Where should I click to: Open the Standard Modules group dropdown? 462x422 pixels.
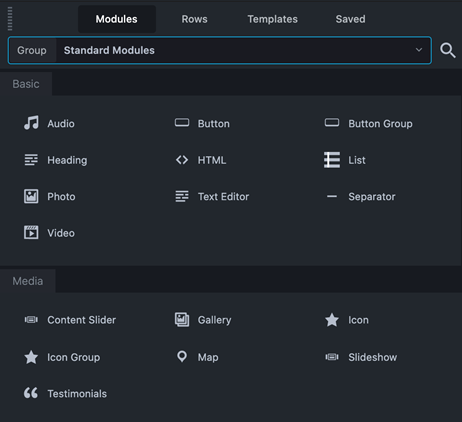[220, 50]
